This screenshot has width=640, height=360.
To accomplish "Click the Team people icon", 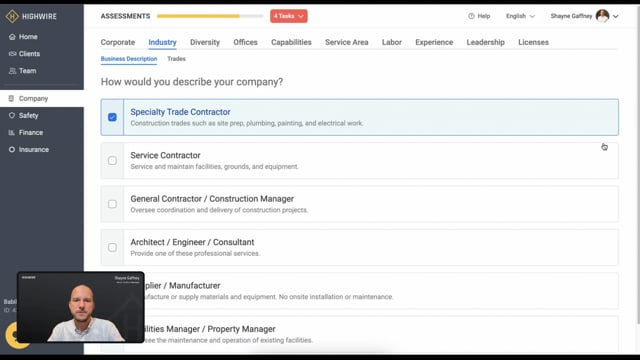I will (x=12, y=71).
